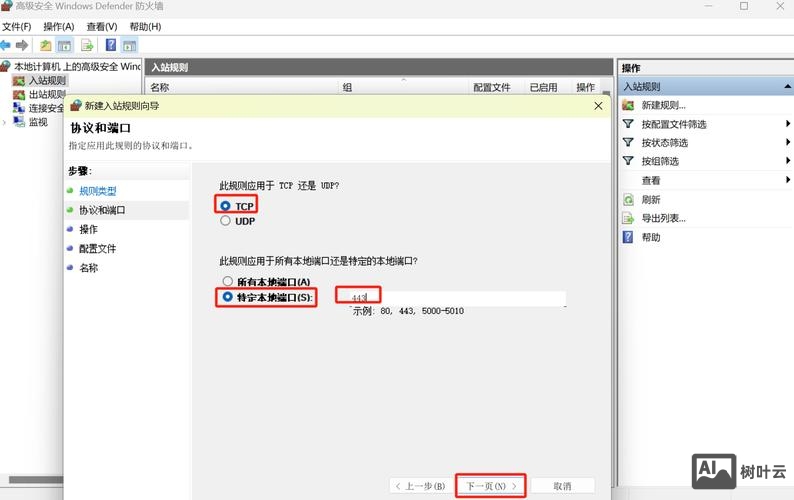Expand 查看 submenu arrow in actions pane
794x500 pixels.
[x=788, y=180]
